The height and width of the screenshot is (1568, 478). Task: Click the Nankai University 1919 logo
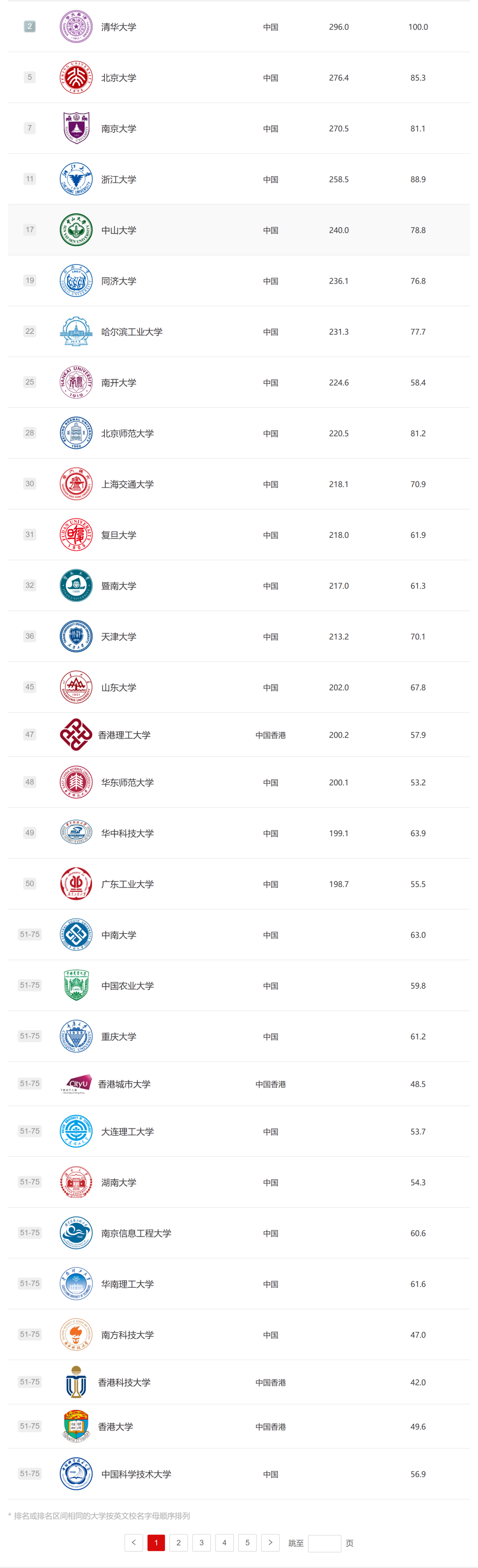click(x=76, y=382)
